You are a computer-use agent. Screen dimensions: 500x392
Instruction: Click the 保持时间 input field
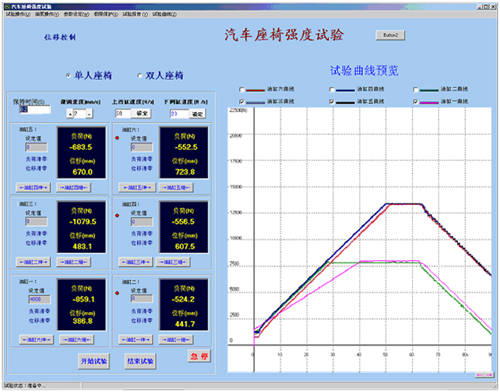[x=35, y=109]
